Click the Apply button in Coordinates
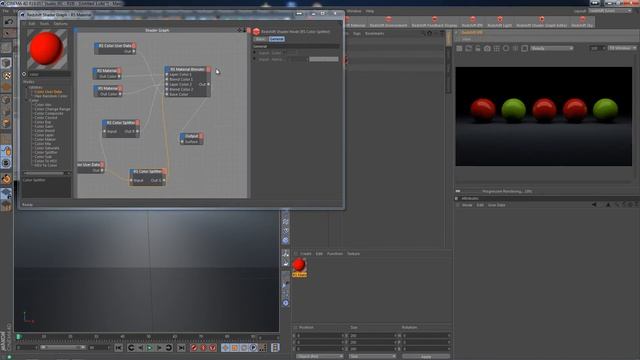This screenshot has width=640, height=360. tap(426, 356)
